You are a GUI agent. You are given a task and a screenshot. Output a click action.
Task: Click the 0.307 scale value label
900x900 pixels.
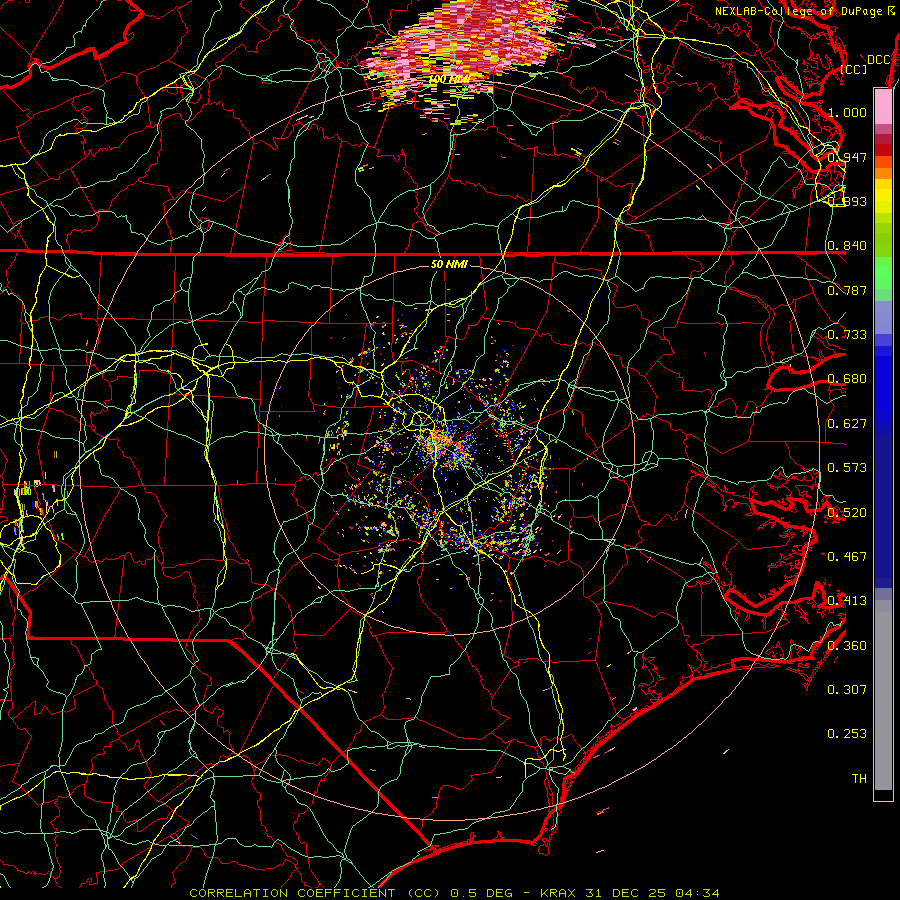[847, 689]
